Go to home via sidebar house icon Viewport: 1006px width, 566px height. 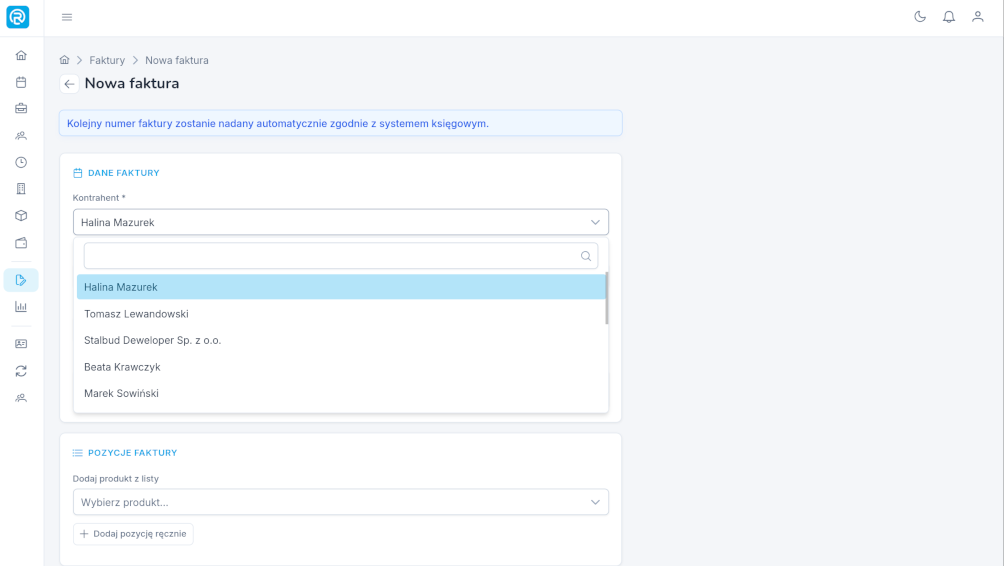coord(21,55)
